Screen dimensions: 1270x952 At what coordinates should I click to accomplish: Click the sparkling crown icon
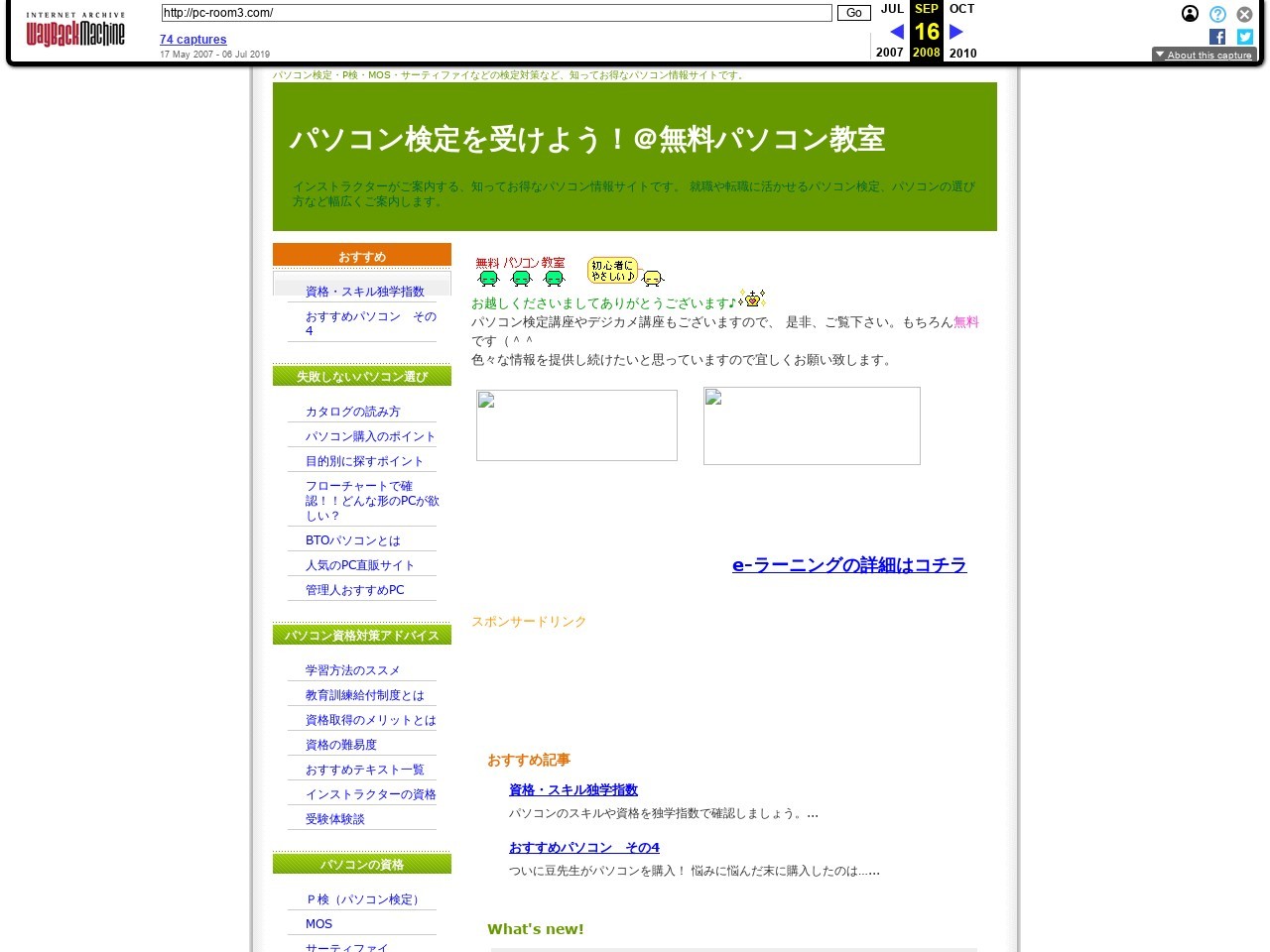click(754, 297)
